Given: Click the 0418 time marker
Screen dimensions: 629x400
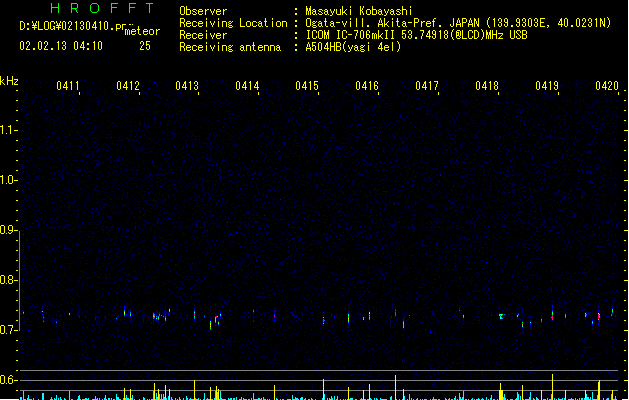Looking at the screenshot, I should [x=487, y=86].
